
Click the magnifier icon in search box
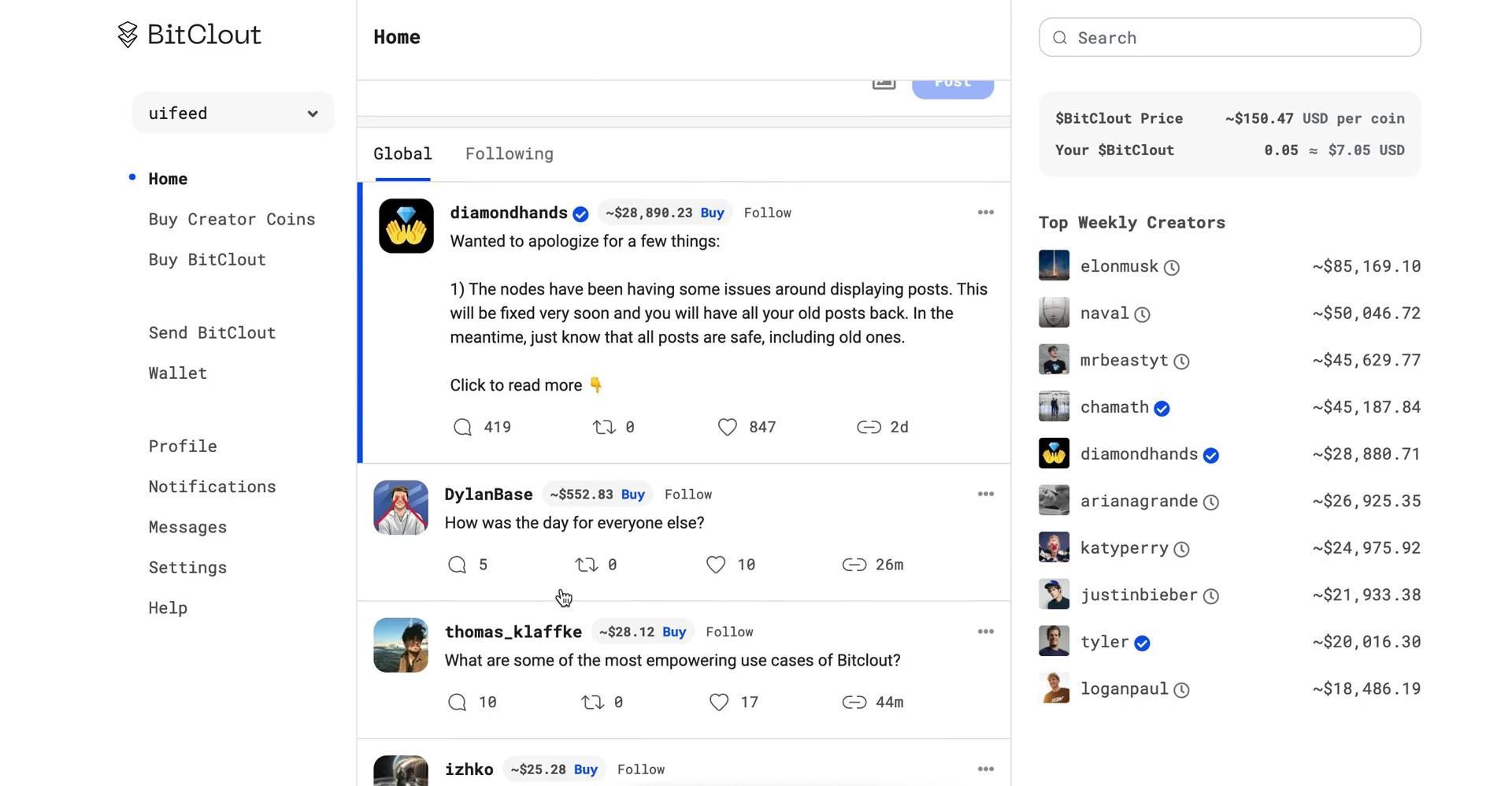click(1060, 38)
